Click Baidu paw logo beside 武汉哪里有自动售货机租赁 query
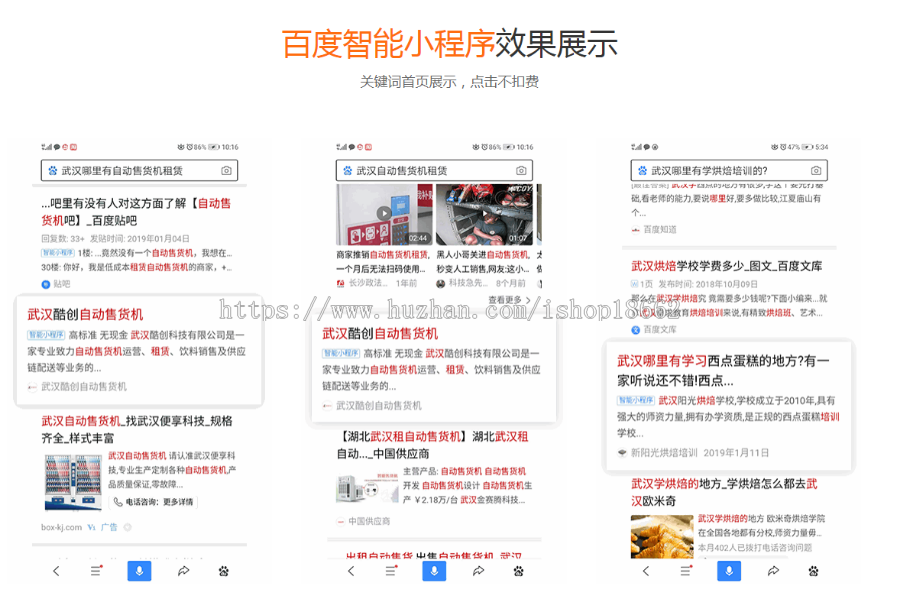Screen dimensions: 900x615 pos(53,171)
